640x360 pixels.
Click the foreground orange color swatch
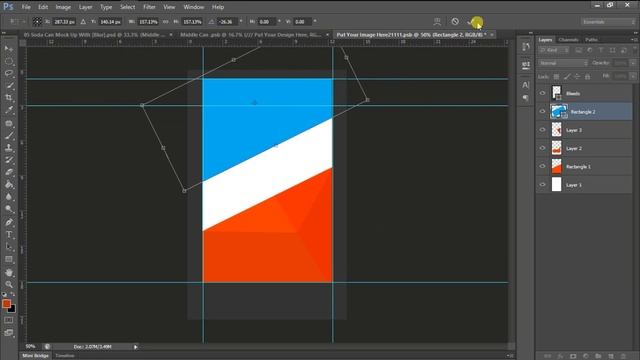click(x=6, y=304)
